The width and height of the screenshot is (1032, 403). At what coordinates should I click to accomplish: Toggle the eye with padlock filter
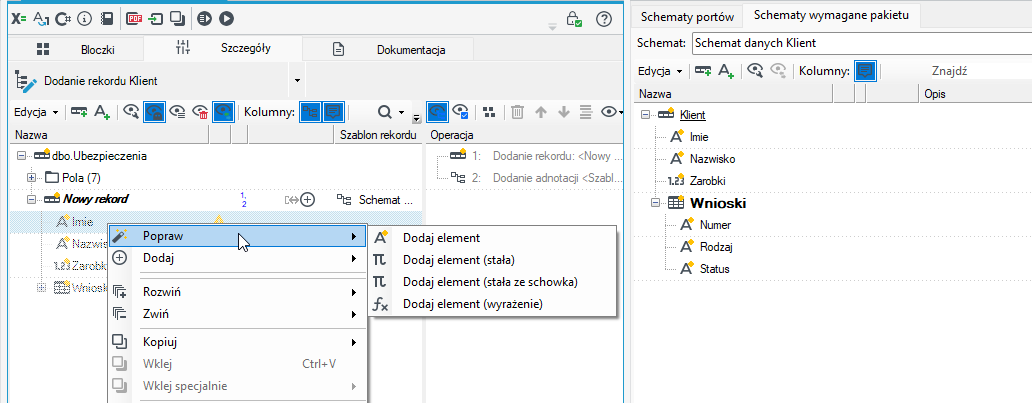coord(155,112)
